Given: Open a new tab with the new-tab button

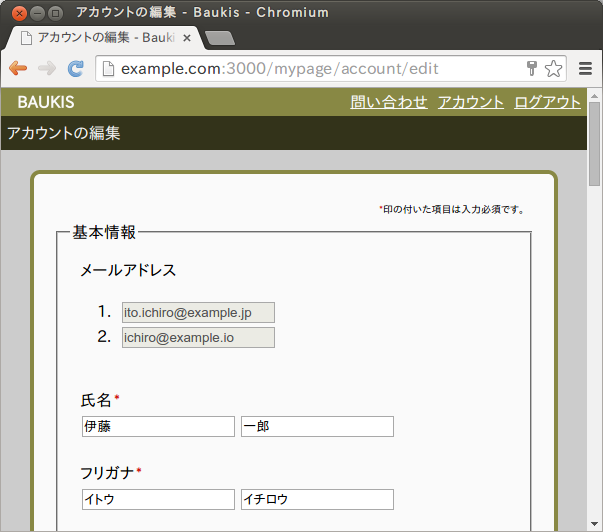Looking at the screenshot, I should point(219,38).
